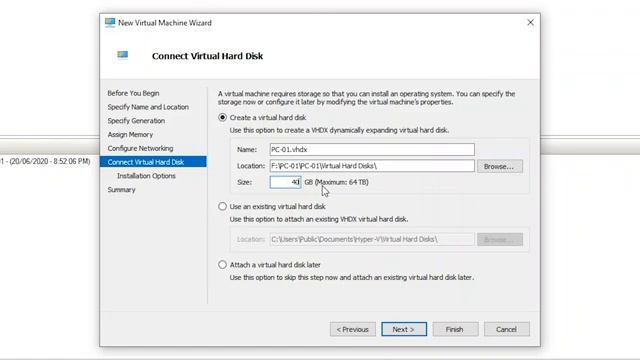Select the Create a virtual hard disk option
This screenshot has height=360, width=640.
point(222,118)
